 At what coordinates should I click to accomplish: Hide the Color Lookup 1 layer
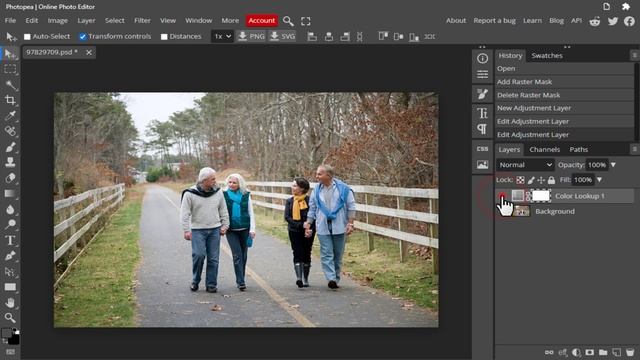pos(502,196)
